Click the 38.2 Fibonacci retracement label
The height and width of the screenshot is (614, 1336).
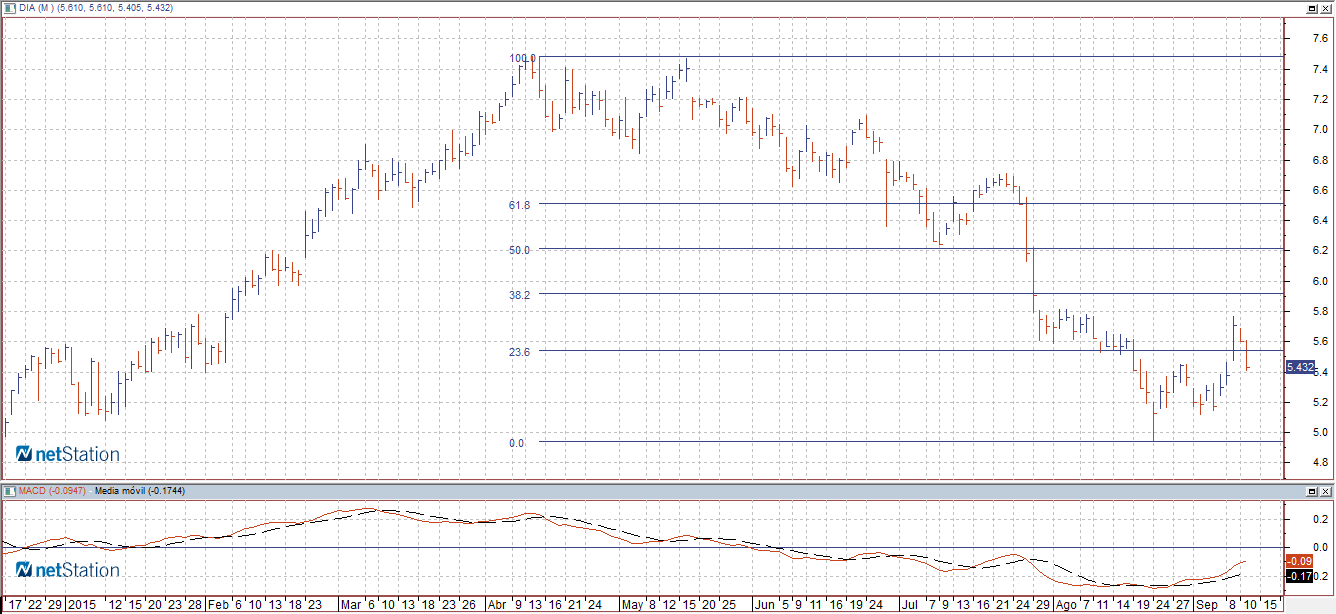coord(519,295)
